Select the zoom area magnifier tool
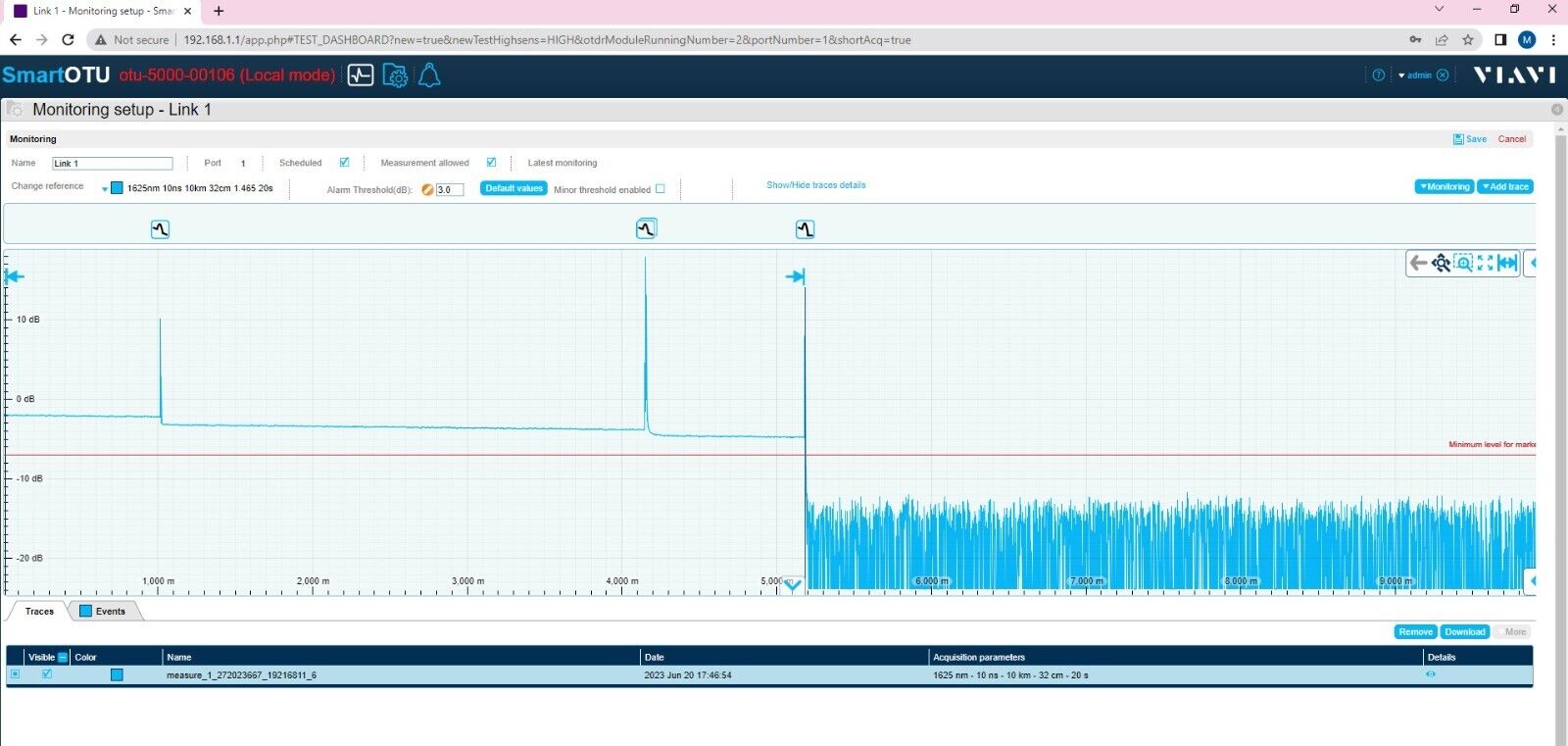The width and height of the screenshot is (1568, 746). click(1463, 263)
